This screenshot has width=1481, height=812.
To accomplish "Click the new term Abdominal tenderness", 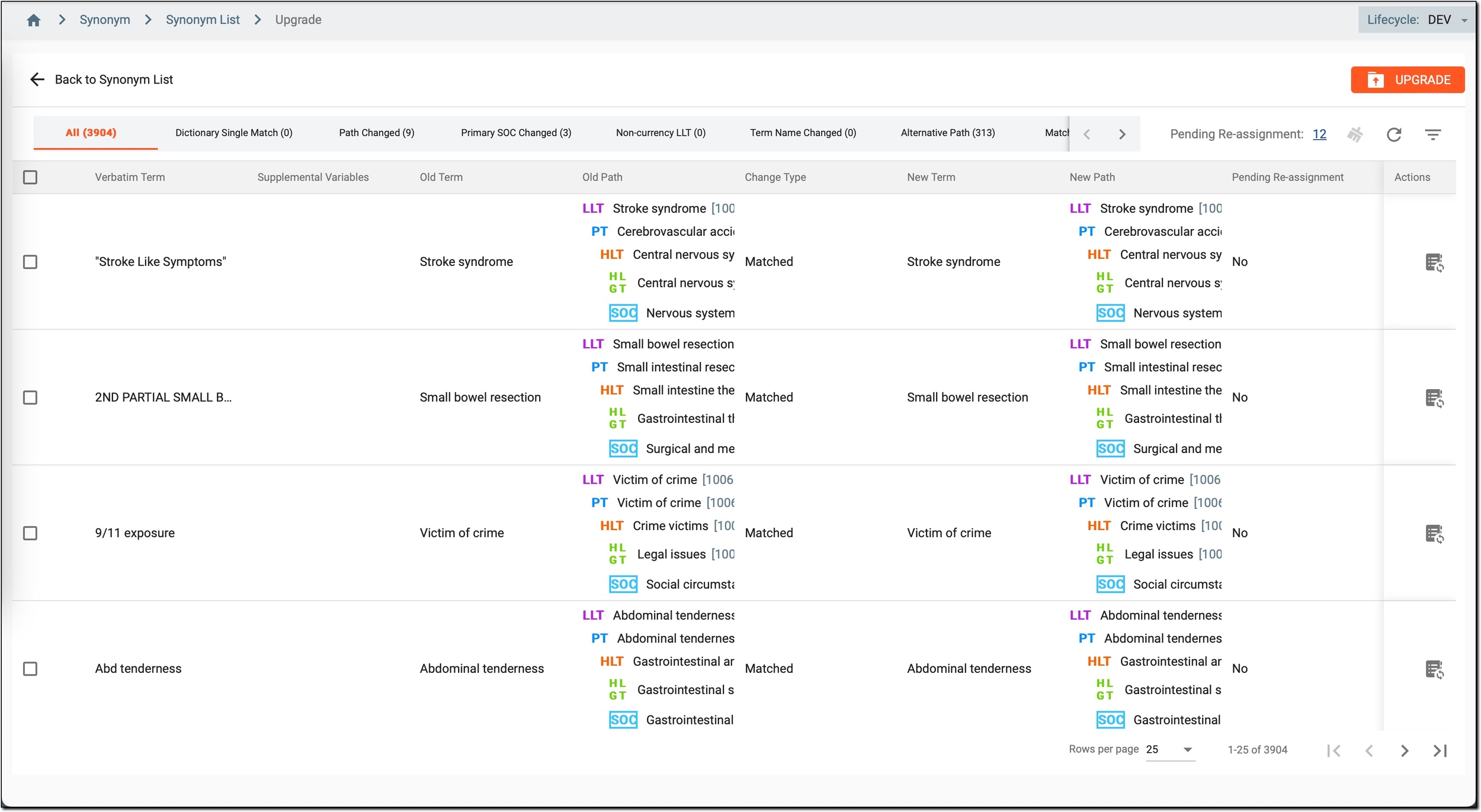I will click(969, 669).
